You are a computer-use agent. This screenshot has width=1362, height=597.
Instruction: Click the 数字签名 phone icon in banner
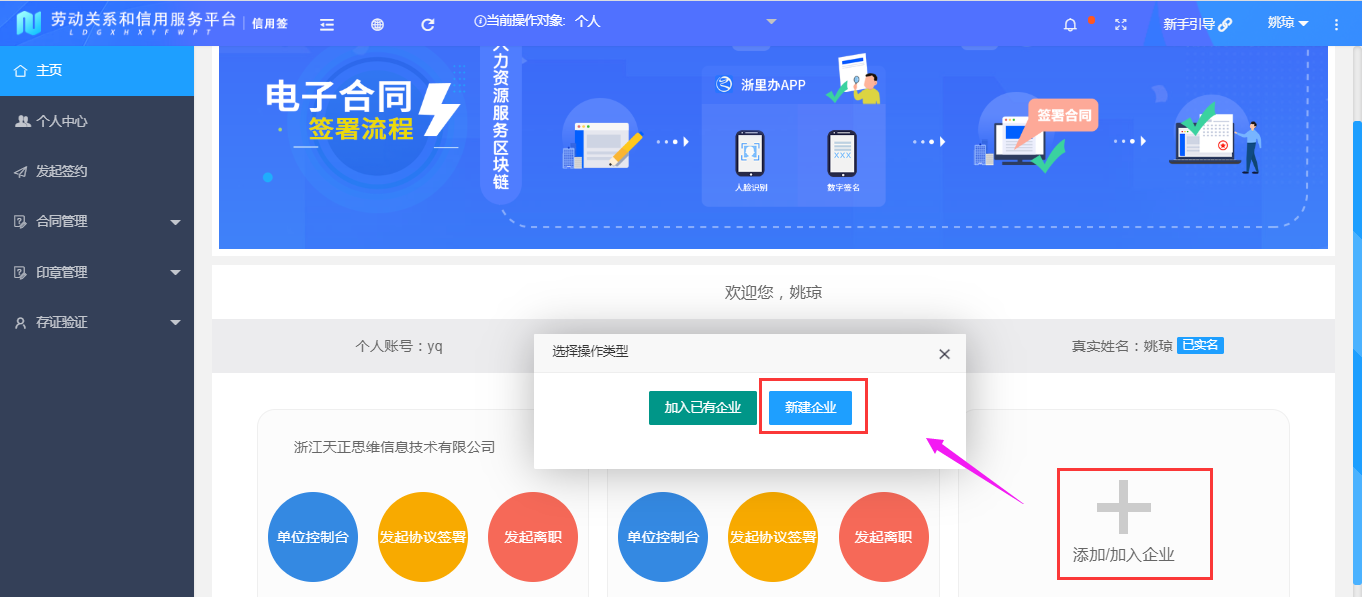point(842,154)
